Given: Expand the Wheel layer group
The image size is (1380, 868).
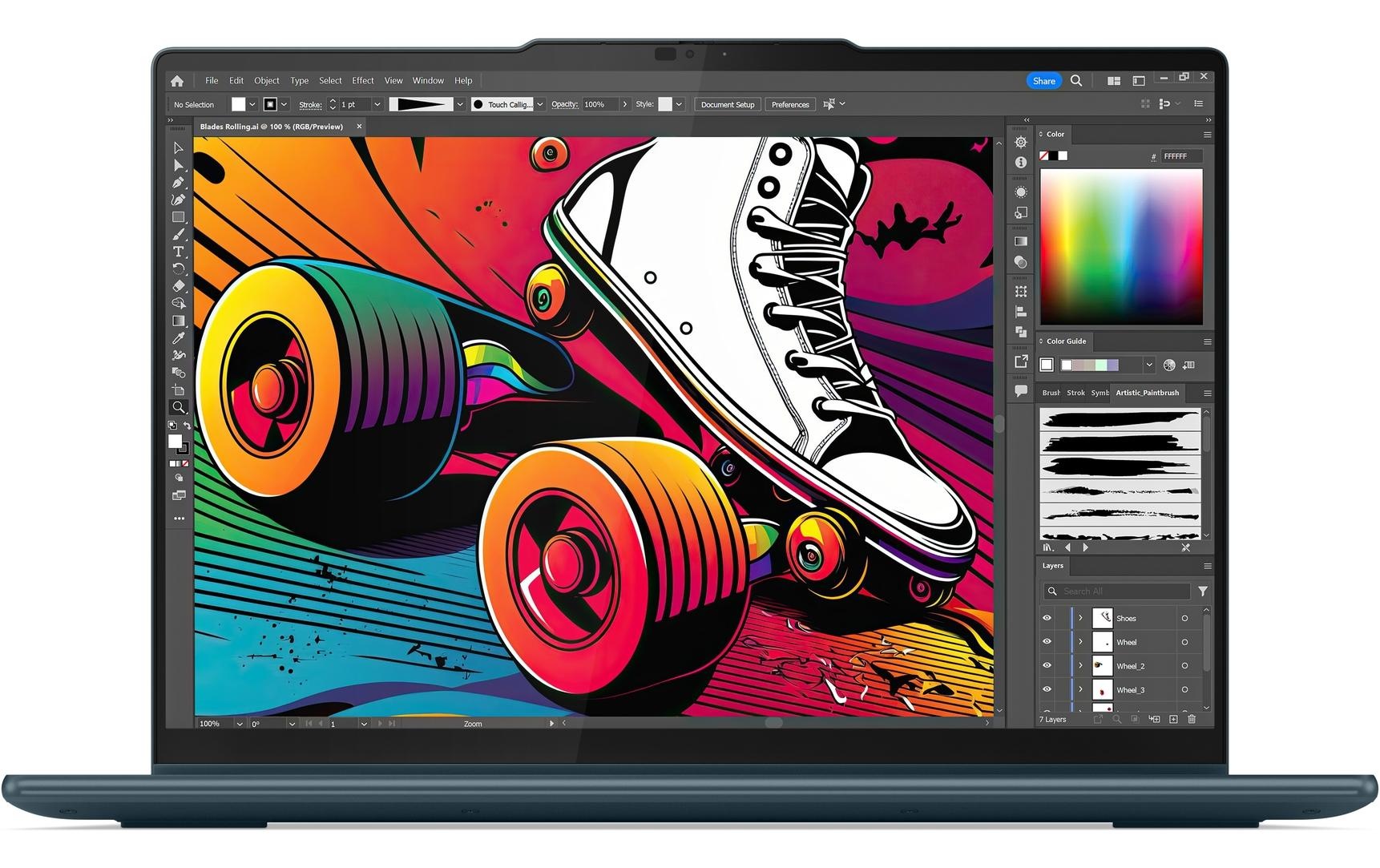Looking at the screenshot, I should 1080,642.
